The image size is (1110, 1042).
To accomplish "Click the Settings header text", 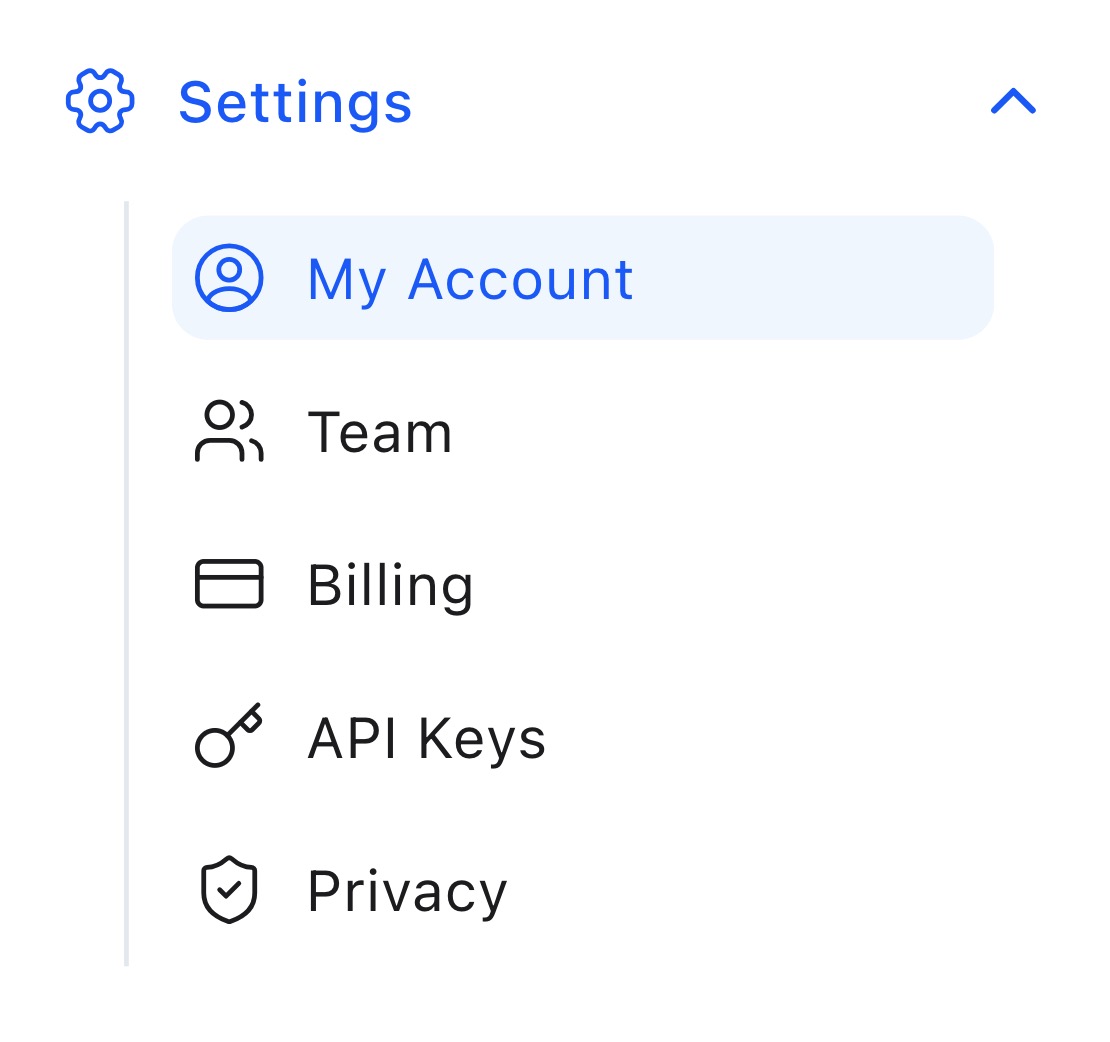I will pos(295,102).
